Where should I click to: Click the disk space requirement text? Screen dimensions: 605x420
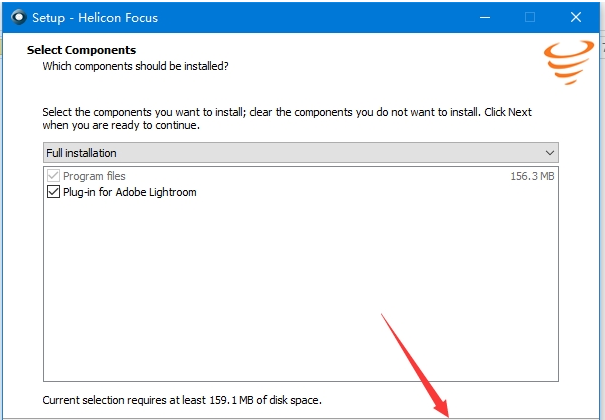(182, 400)
